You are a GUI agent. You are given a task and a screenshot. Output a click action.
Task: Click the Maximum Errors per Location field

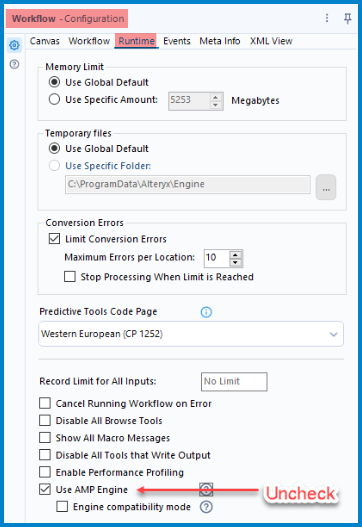coord(217,258)
